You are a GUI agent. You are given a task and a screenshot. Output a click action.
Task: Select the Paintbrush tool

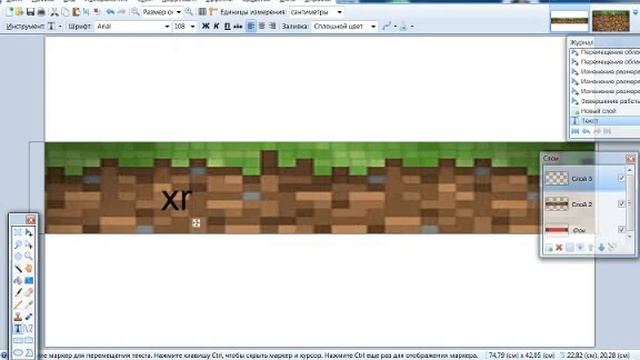coord(18,292)
